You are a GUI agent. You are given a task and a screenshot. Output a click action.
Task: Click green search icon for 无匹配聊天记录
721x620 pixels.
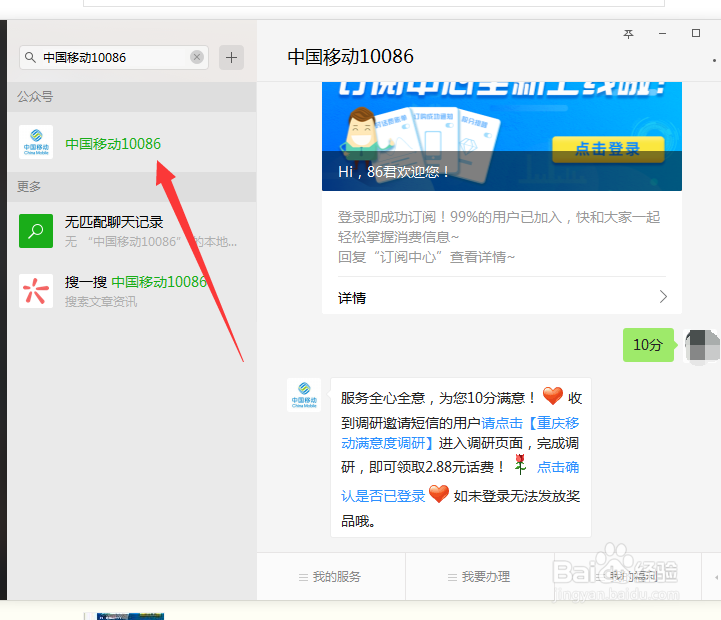point(36,231)
